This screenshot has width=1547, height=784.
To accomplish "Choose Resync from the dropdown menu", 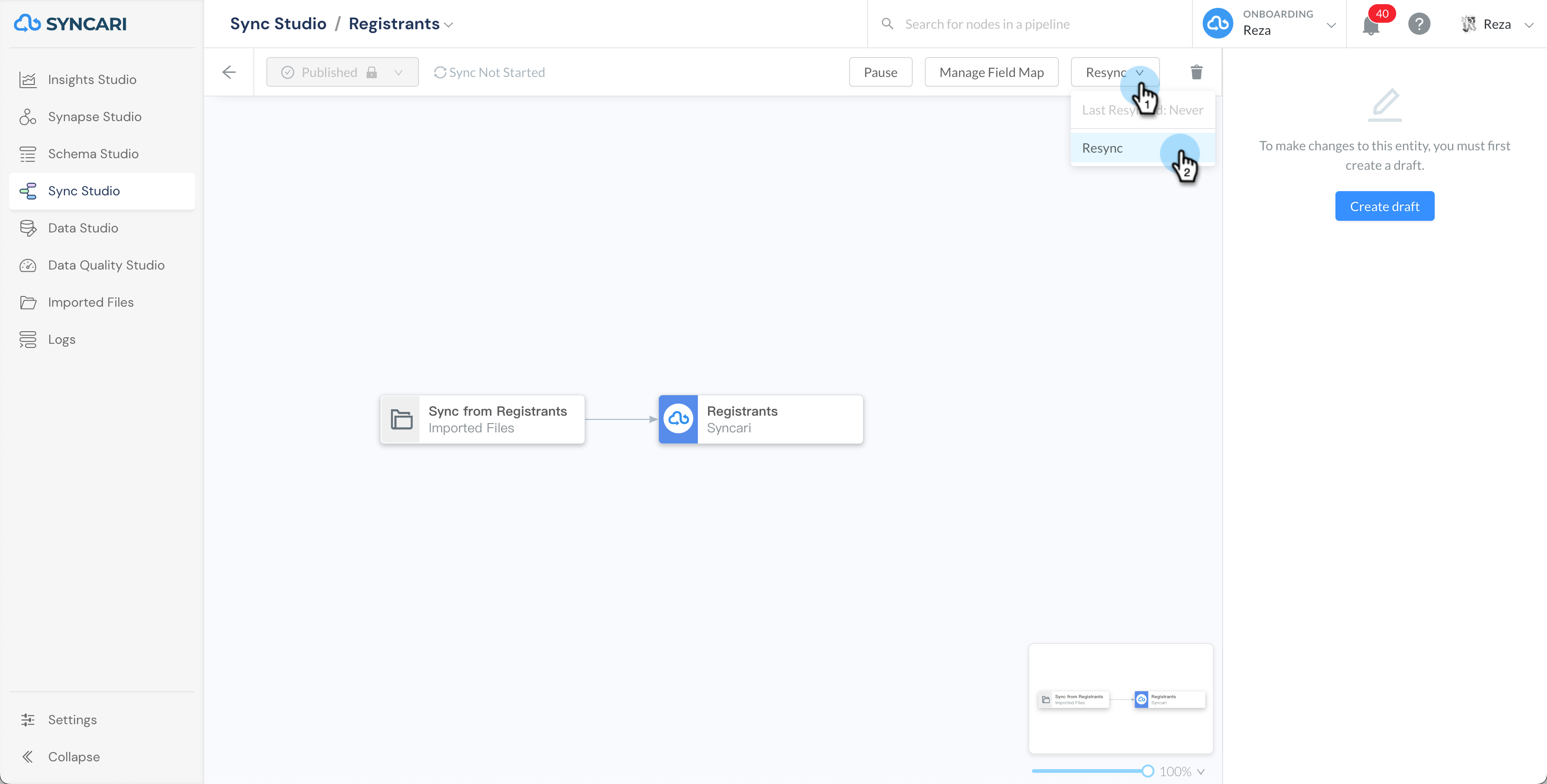I will click(x=1143, y=148).
